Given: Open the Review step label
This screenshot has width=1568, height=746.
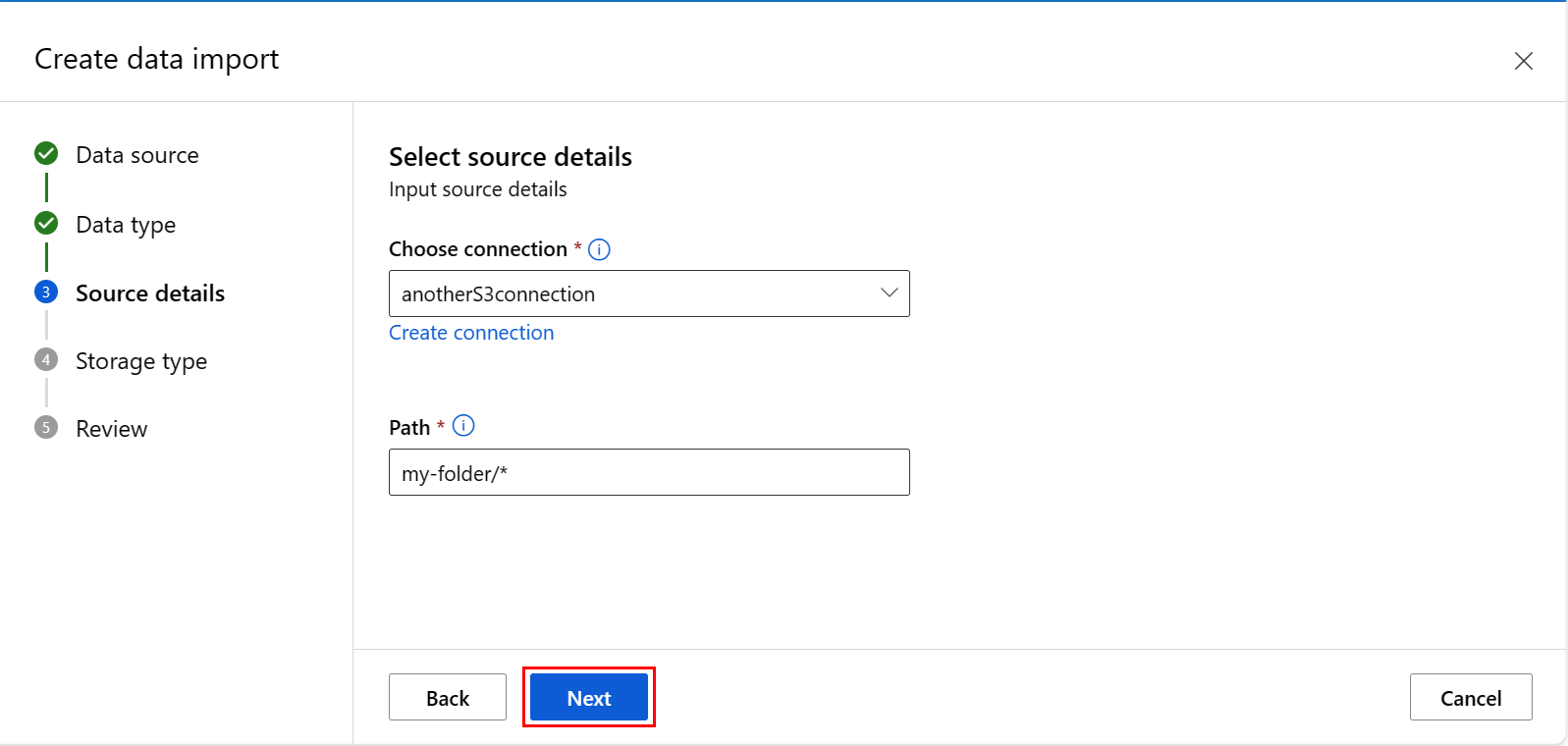Looking at the screenshot, I should tap(111, 429).
